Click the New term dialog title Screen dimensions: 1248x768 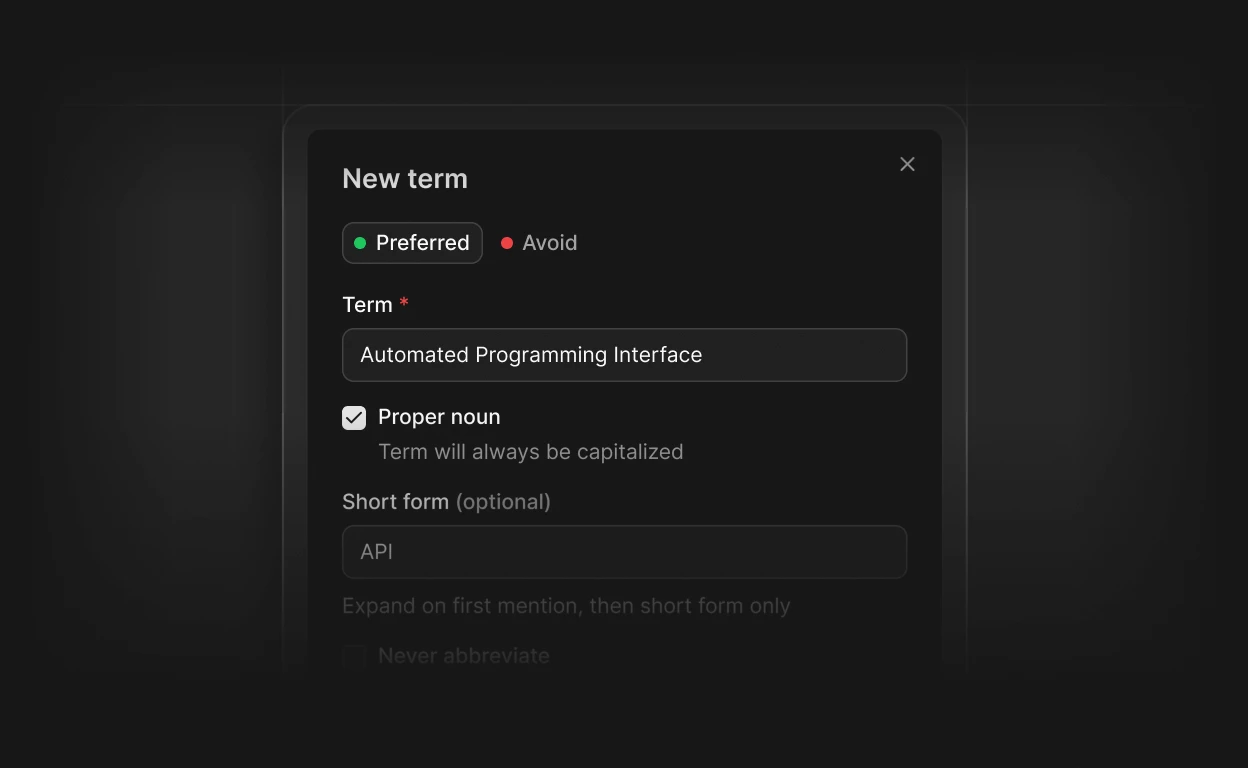coord(405,178)
